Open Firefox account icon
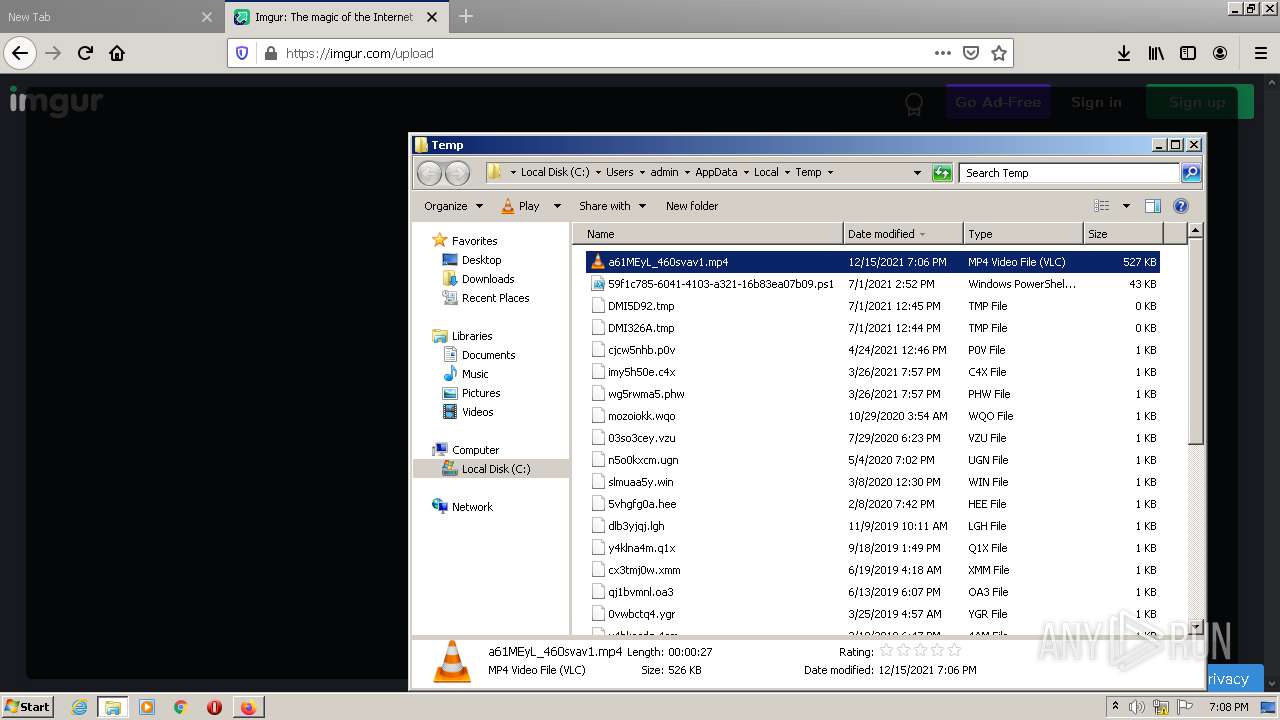Viewport: 1280px width, 720px height. pos(1220,53)
